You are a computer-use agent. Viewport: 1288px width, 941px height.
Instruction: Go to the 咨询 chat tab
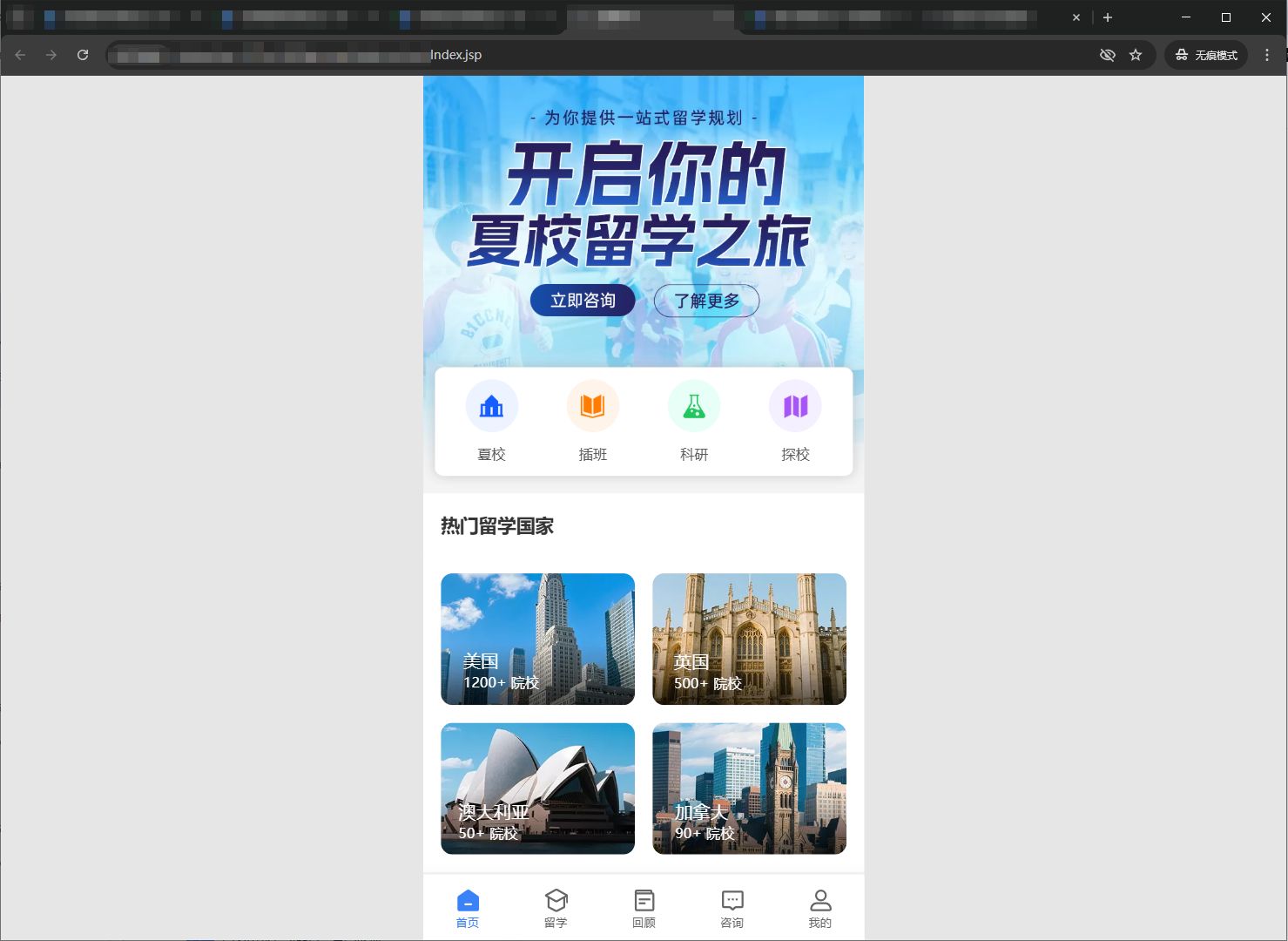(x=732, y=908)
